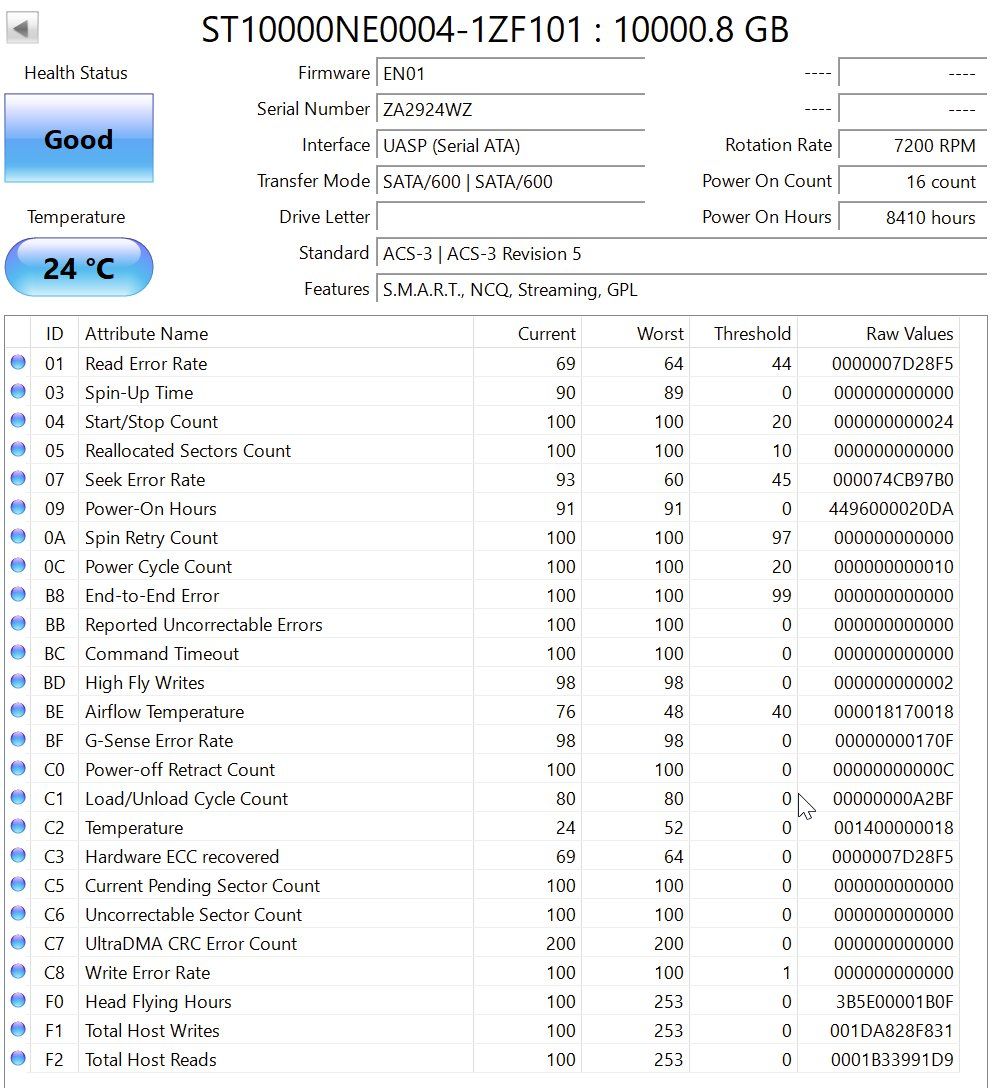This screenshot has width=997, height=1088.
Task: Click the Serial Number field showing ZA2924WZ
Action: coord(510,109)
